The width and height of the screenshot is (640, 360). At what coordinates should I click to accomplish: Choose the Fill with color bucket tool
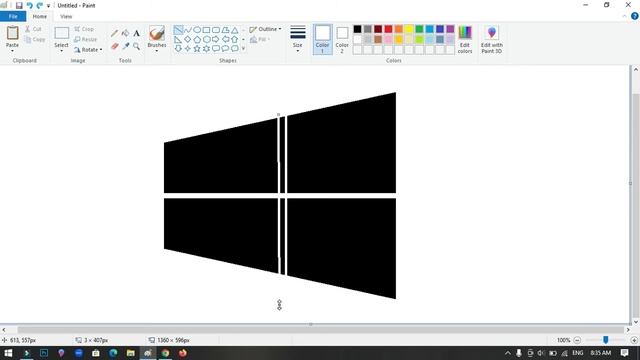(x=125, y=33)
